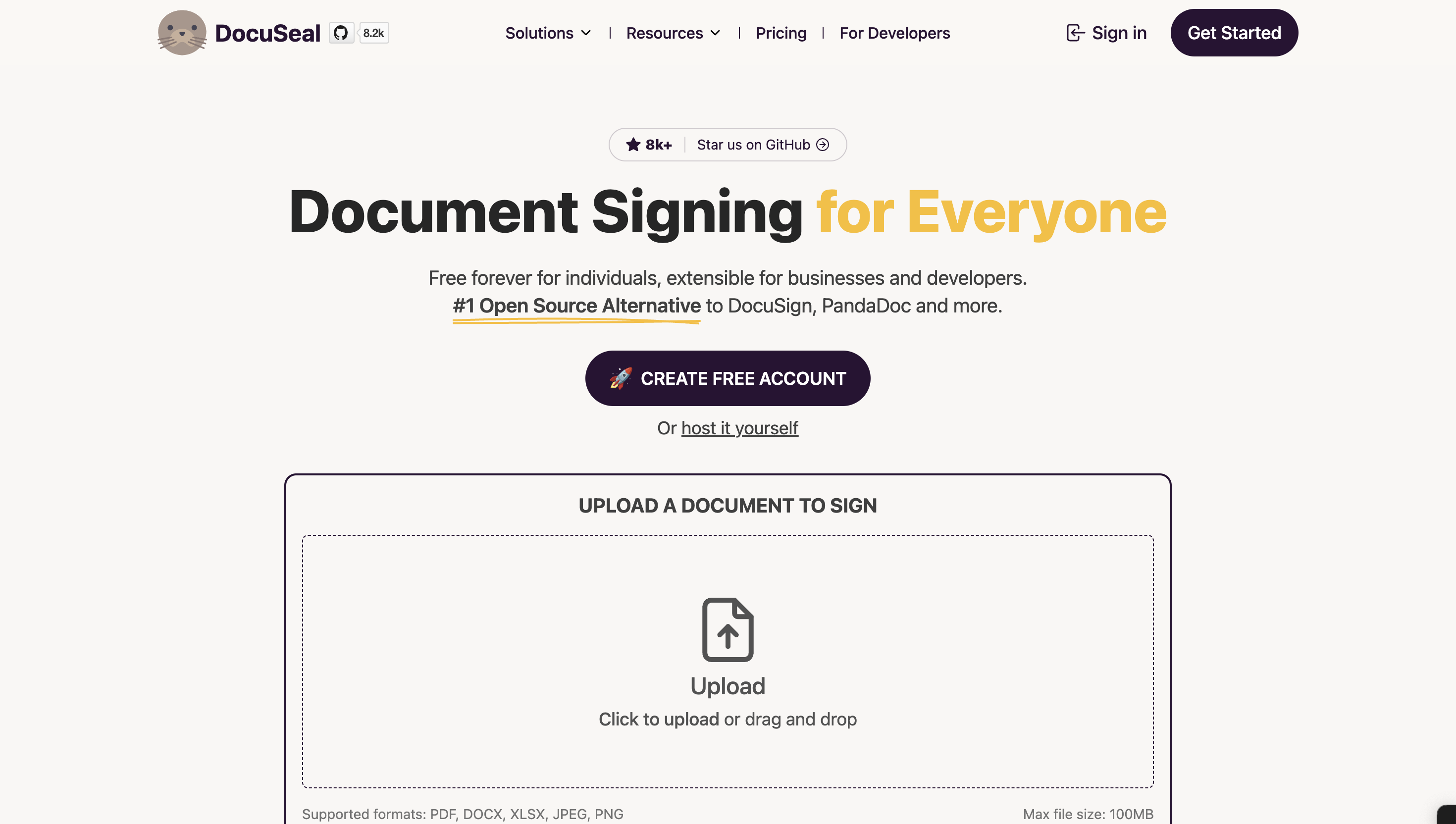Click the chevron next to Resources

(715, 33)
